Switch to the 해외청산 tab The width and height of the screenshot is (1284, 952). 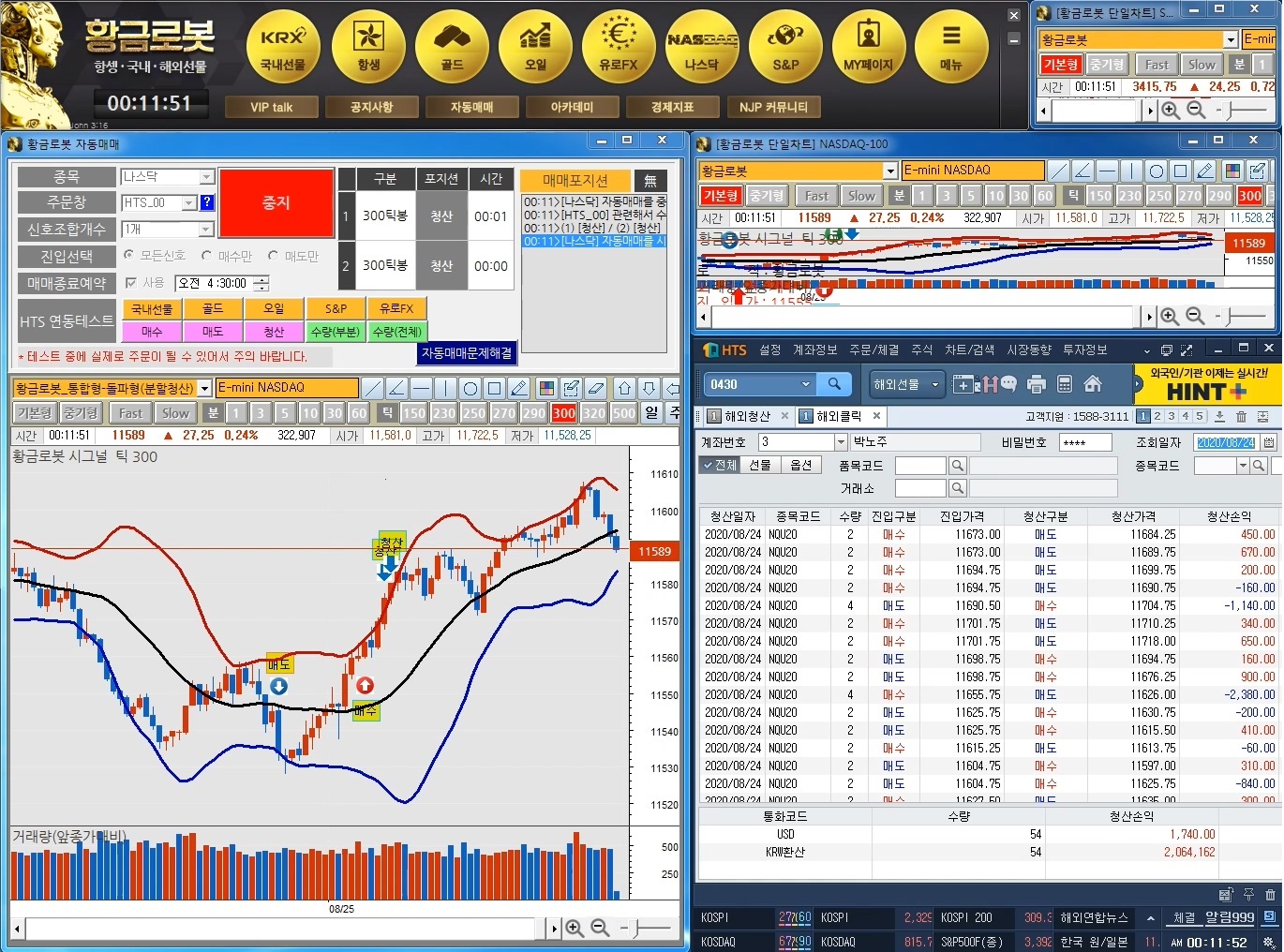click(x=746, y=416)
